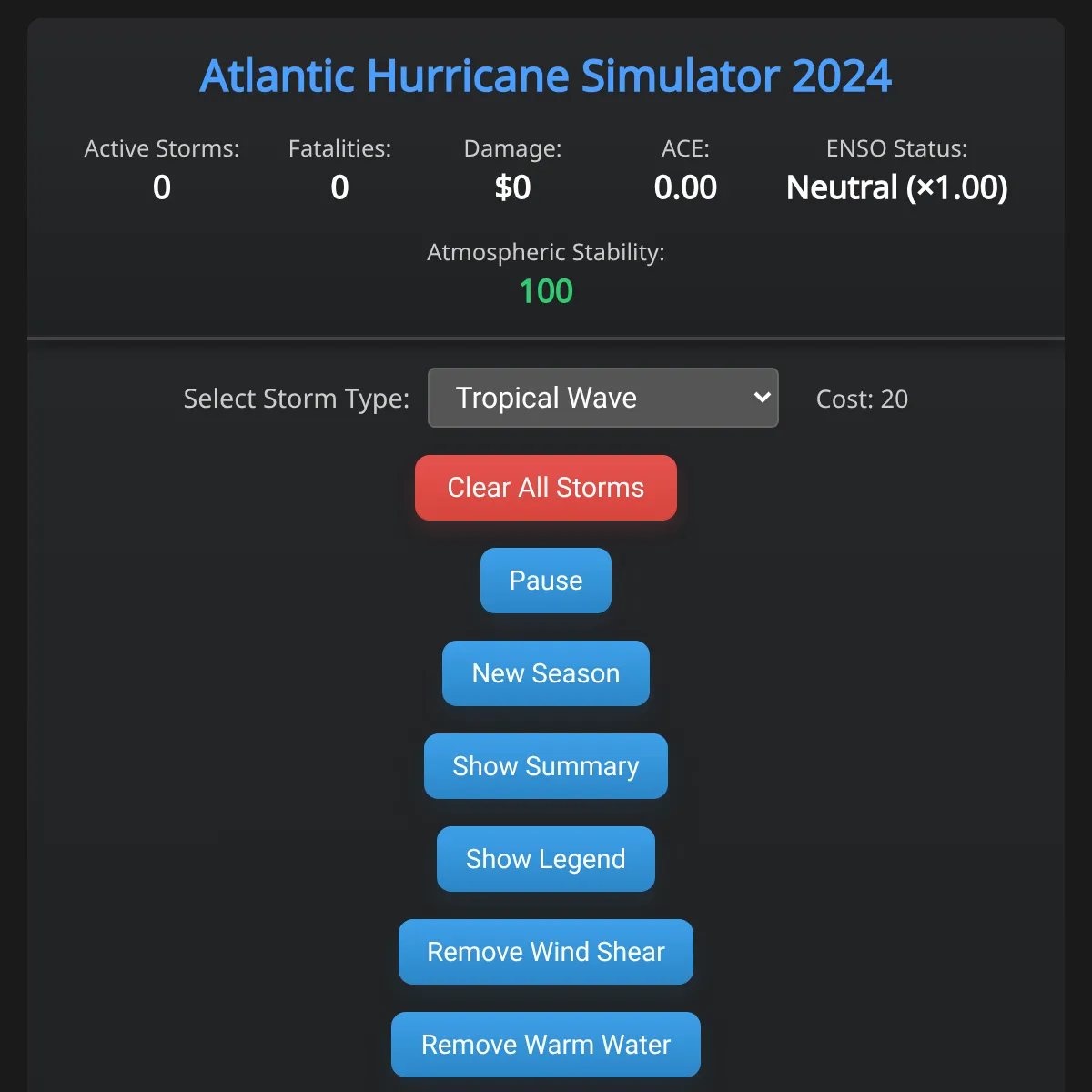1092x1092 pixels.
Task: Click the Cost: 20 label
Action: (x=862, y=399)
